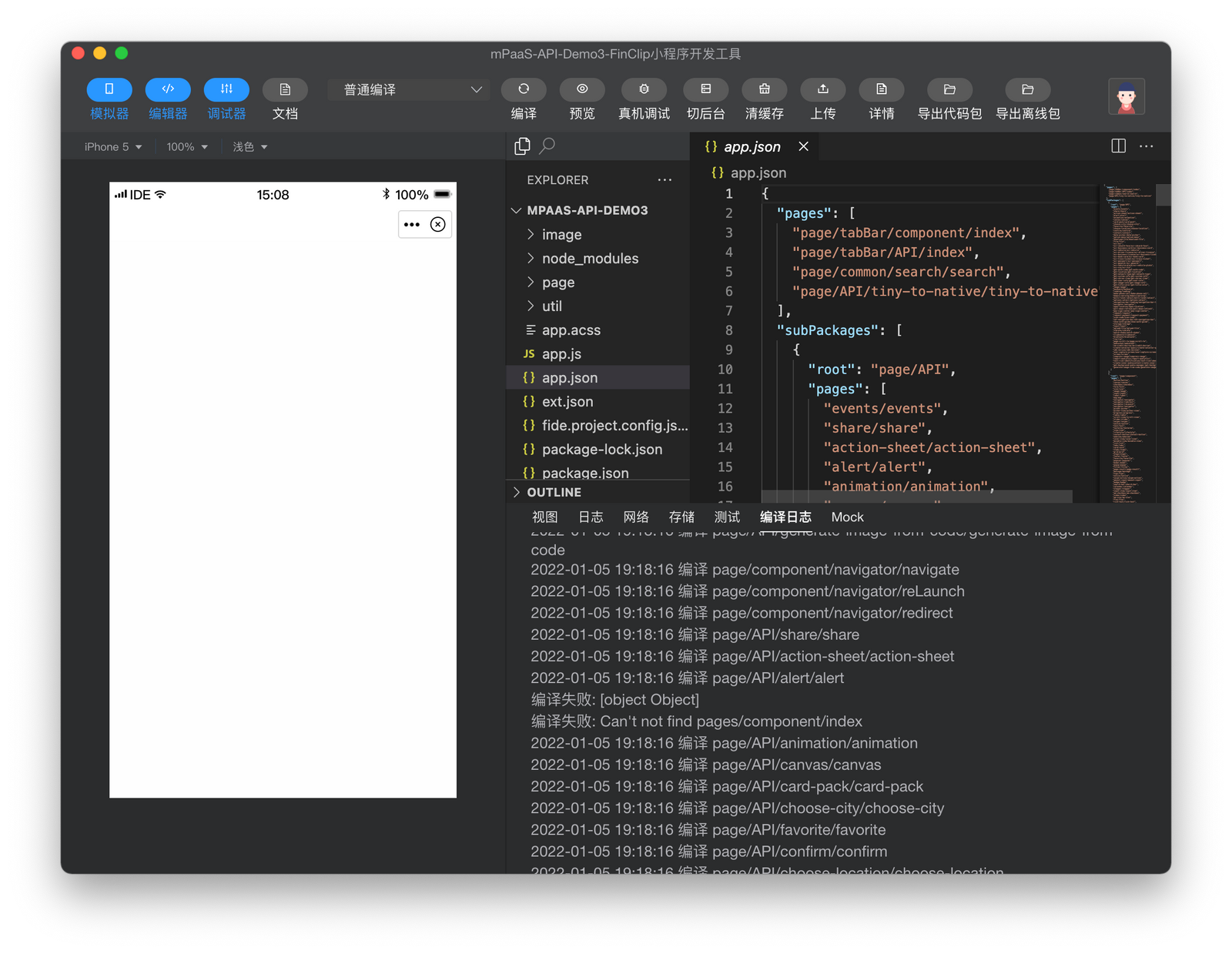Expand the image folder
Image resolution: width=1232 pixels, height=954 pixels.
pyautogui.click(x=598, y=235)
